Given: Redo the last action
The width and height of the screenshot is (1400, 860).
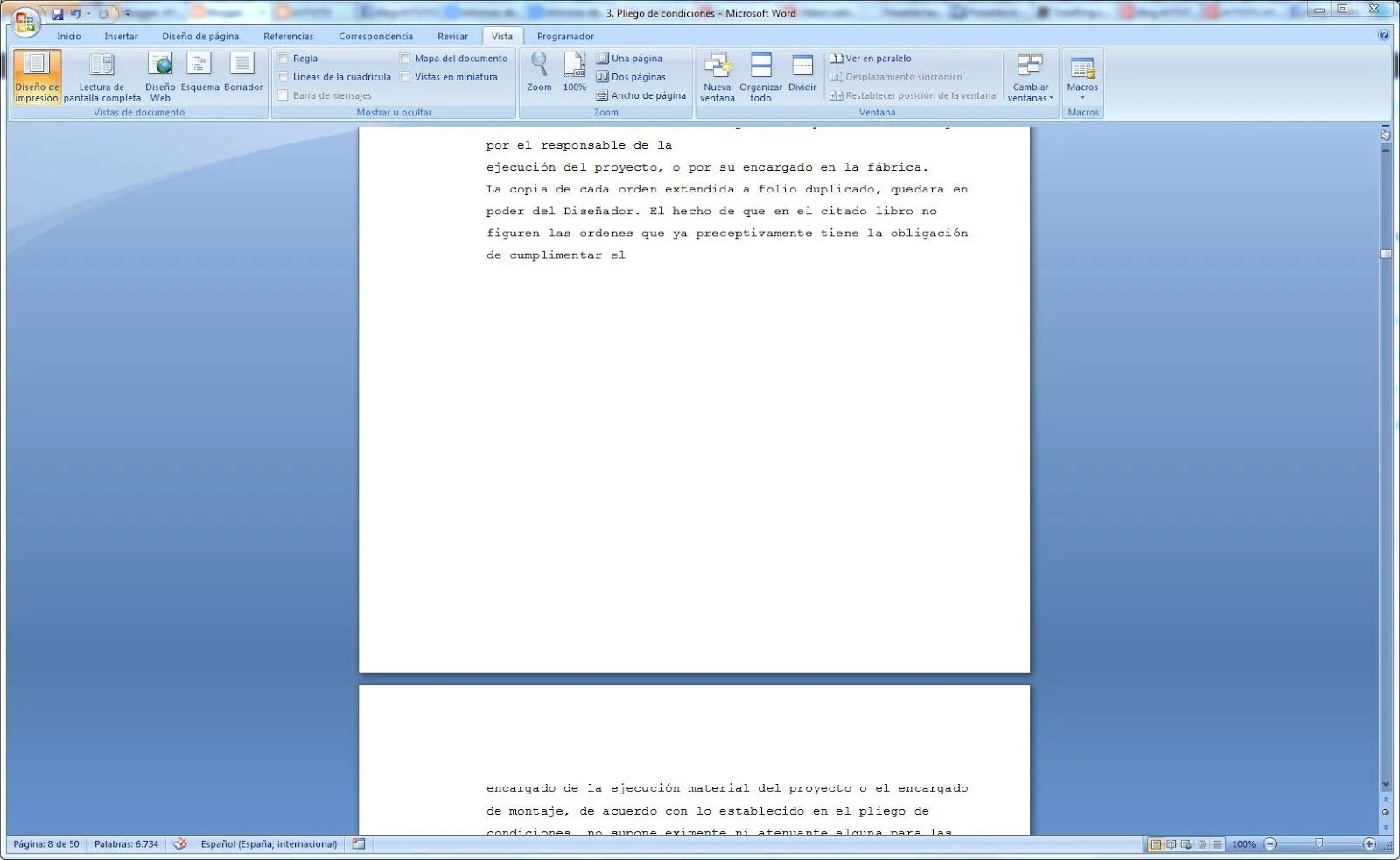Looking at the screenshot, I should (103, 14).
